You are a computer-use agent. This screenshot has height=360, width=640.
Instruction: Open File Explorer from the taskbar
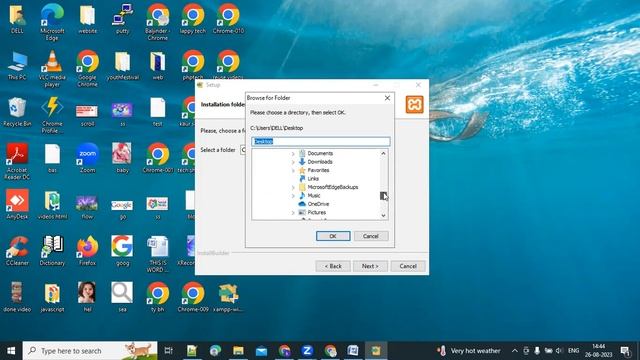[x=238, y=351]
